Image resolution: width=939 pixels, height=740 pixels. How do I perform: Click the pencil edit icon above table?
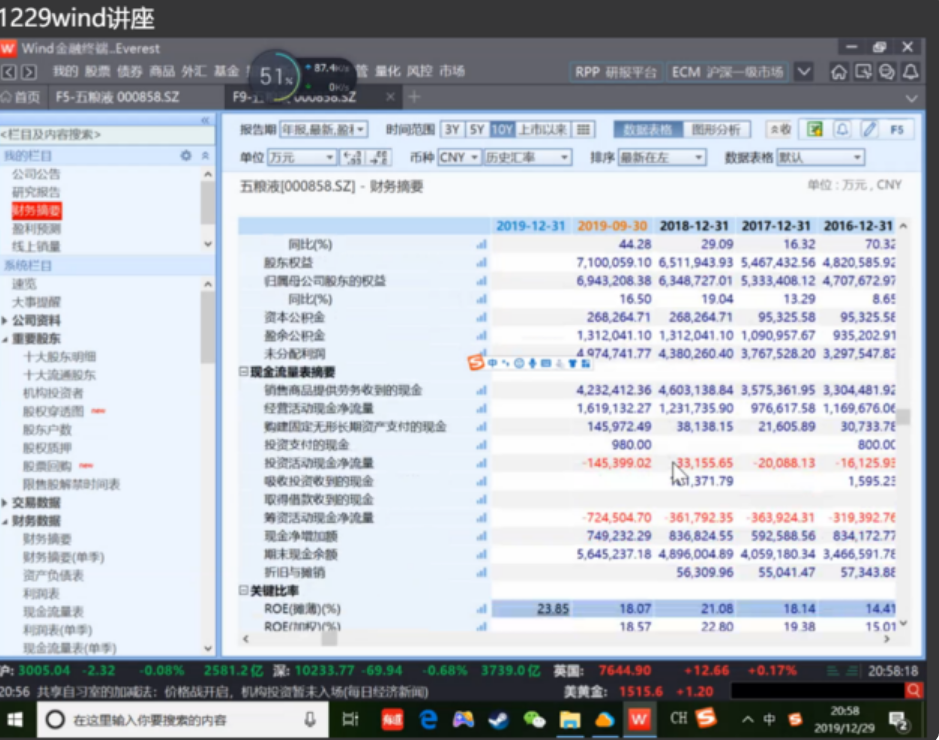tap(869, 129)
